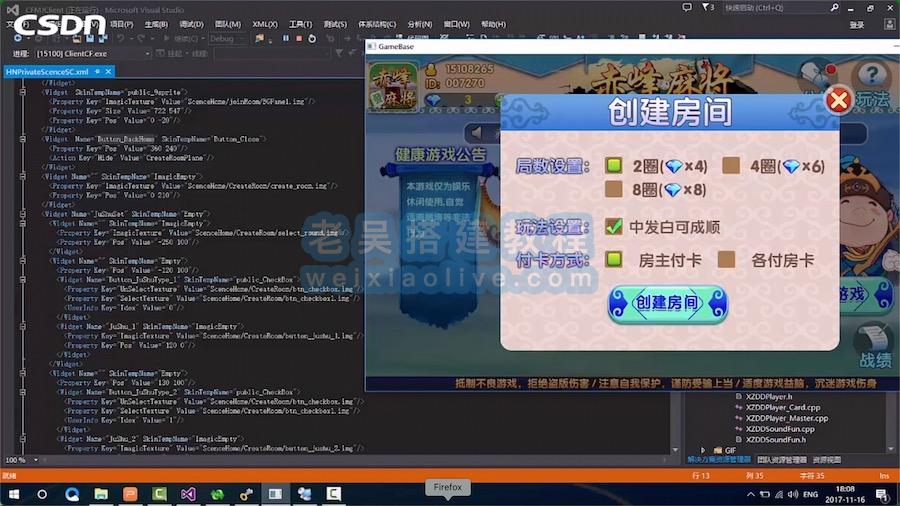Switch to the 资源视图 tab

[827, 460]
